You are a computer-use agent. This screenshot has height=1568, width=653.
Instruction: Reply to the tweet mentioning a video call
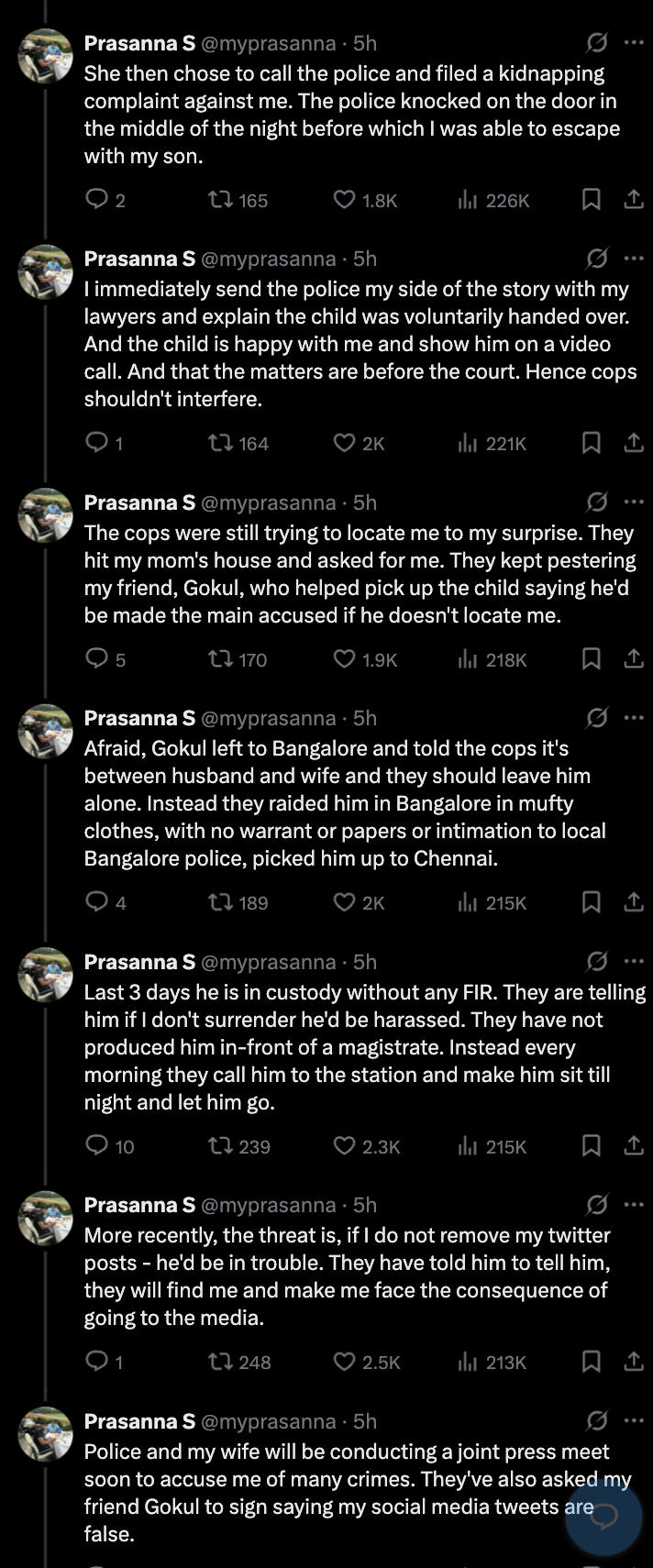(x=96, y=443)
